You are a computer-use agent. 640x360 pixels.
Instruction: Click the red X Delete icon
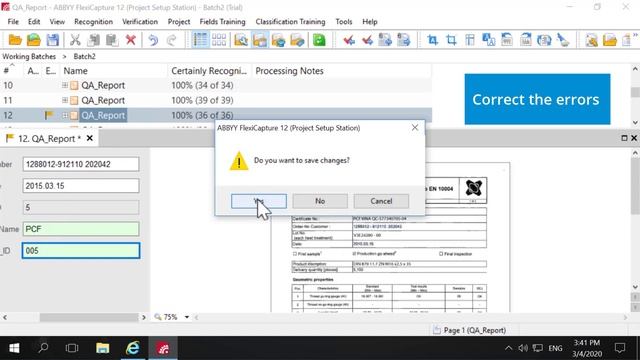click(131, 40)
